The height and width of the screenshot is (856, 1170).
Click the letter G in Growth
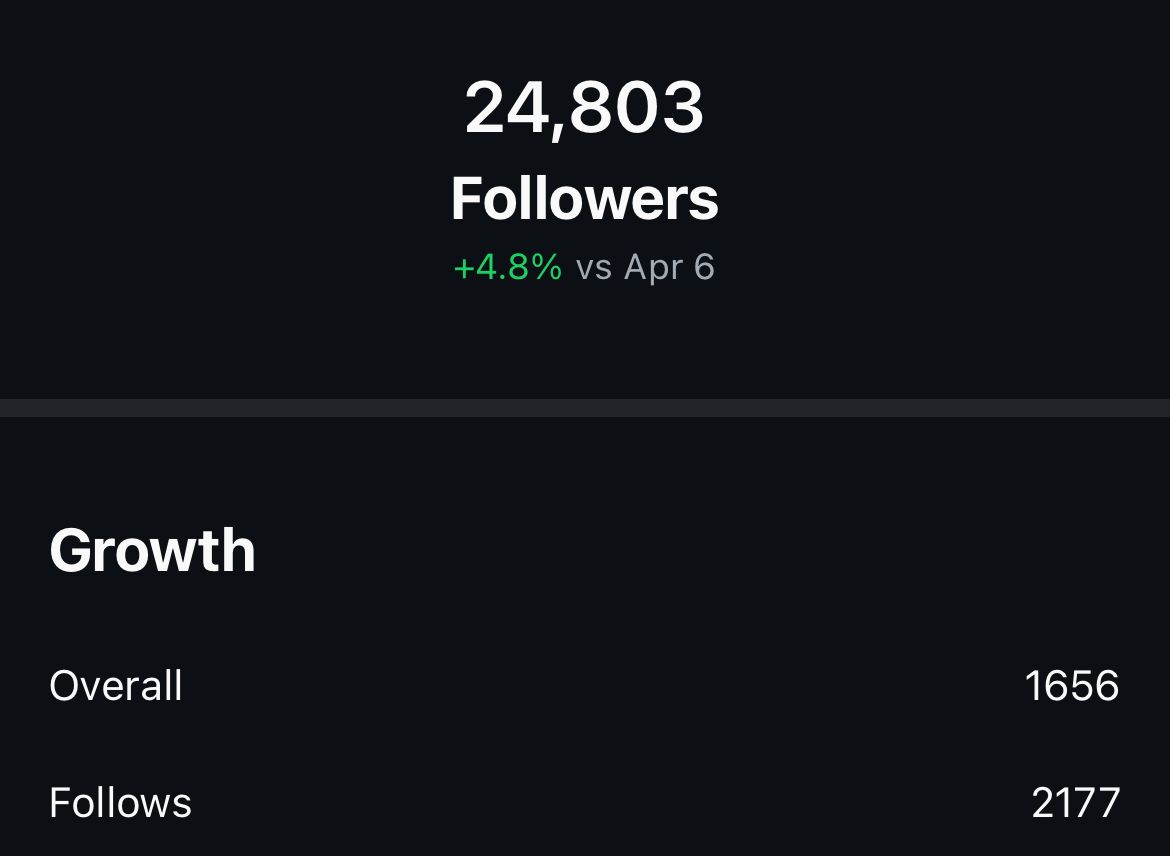point(70,551)
